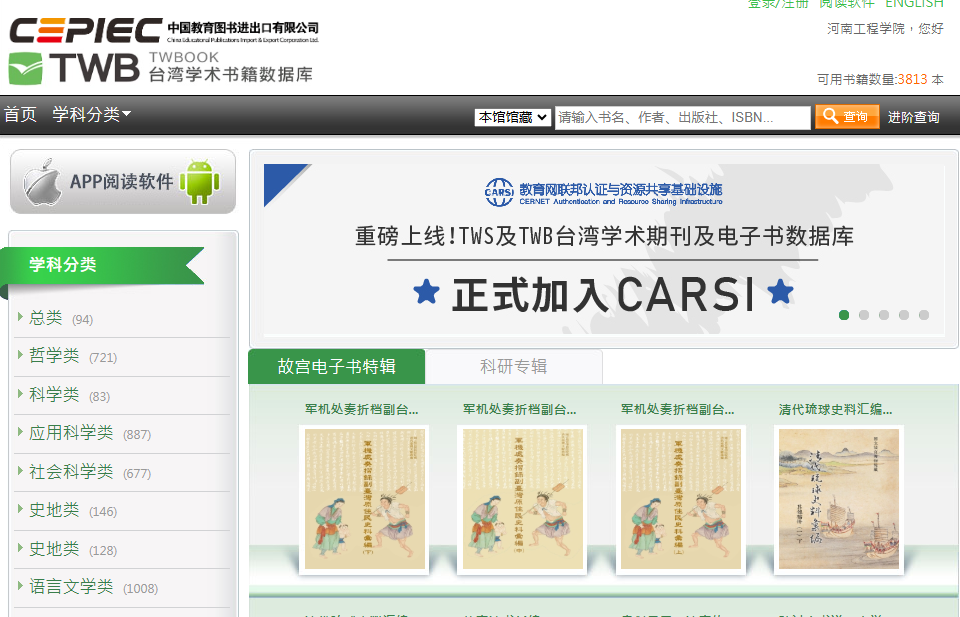Click the 清代琉球史料汇编... title link

[x=835, y=409]
